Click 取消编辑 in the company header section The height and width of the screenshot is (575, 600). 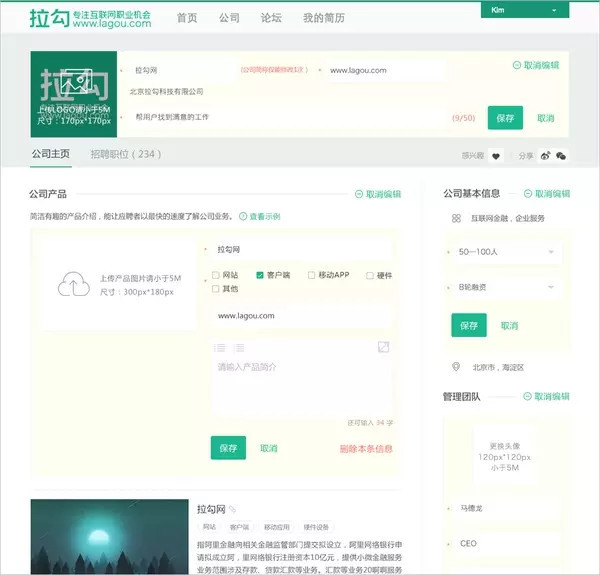[536, 65]
